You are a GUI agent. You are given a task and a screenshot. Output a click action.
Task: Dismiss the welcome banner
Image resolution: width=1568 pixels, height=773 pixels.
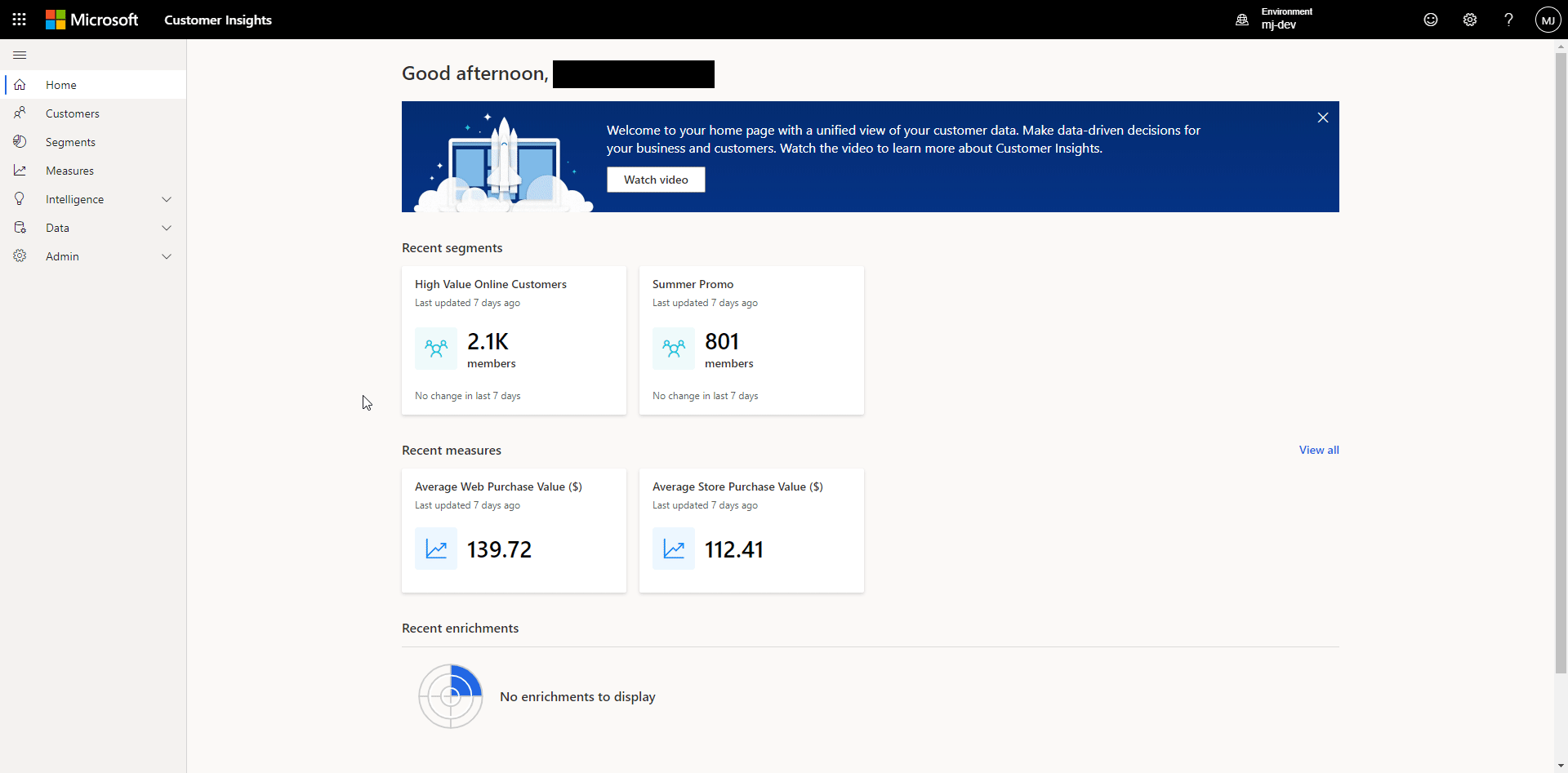[x=1323, y=118]
